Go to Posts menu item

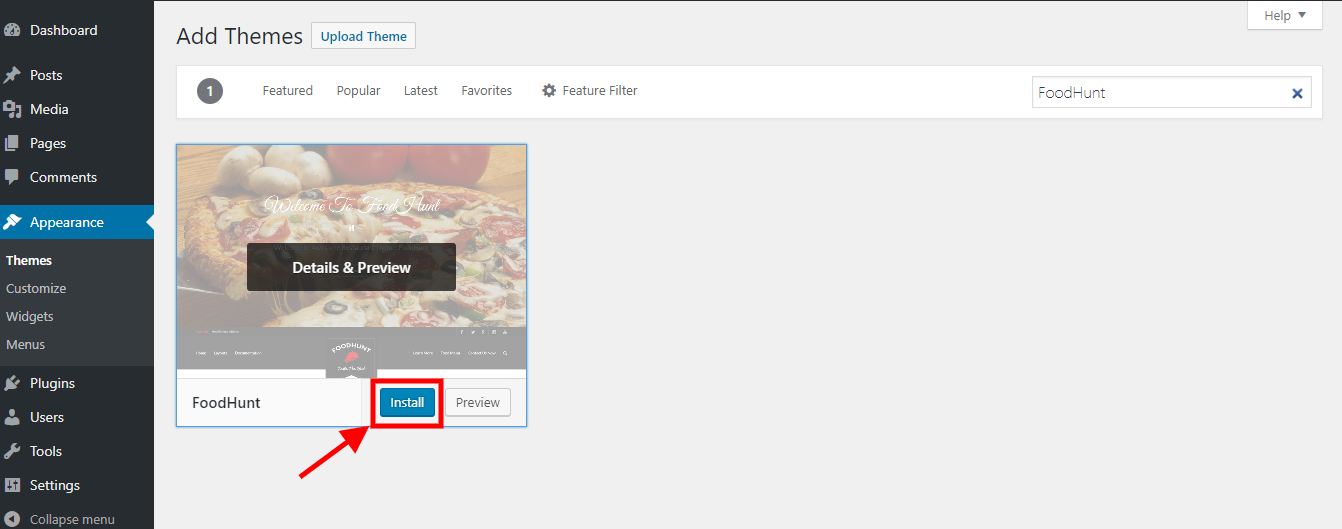77,75
